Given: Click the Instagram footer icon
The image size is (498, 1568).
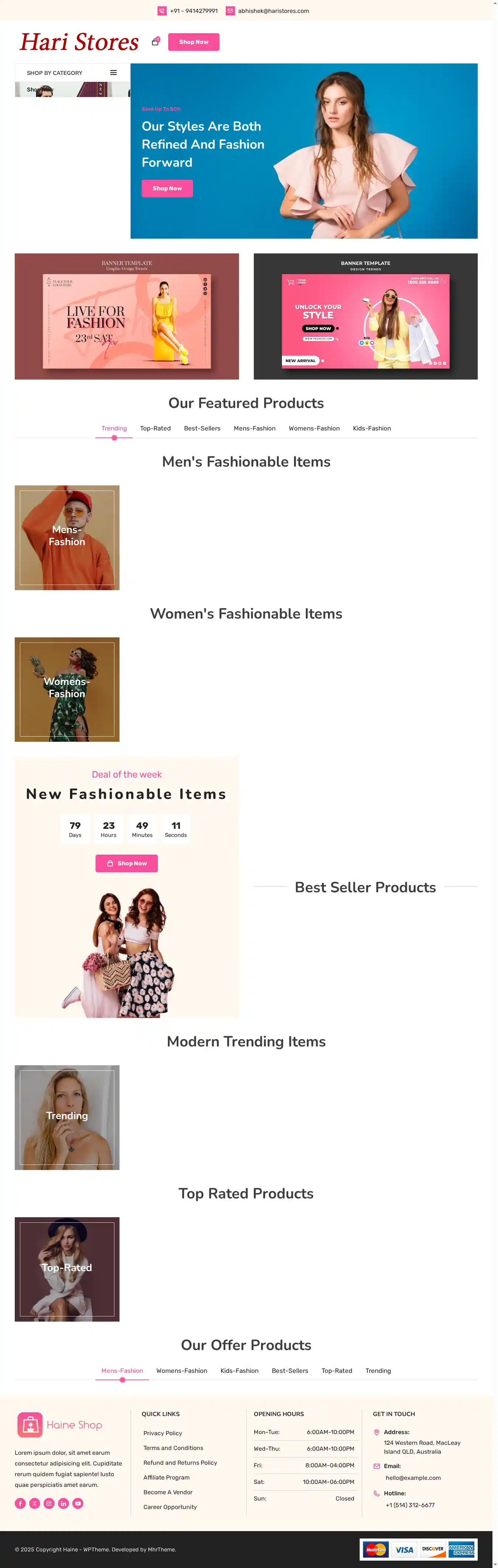Looking at the screenshot, I should [49, 1503].
